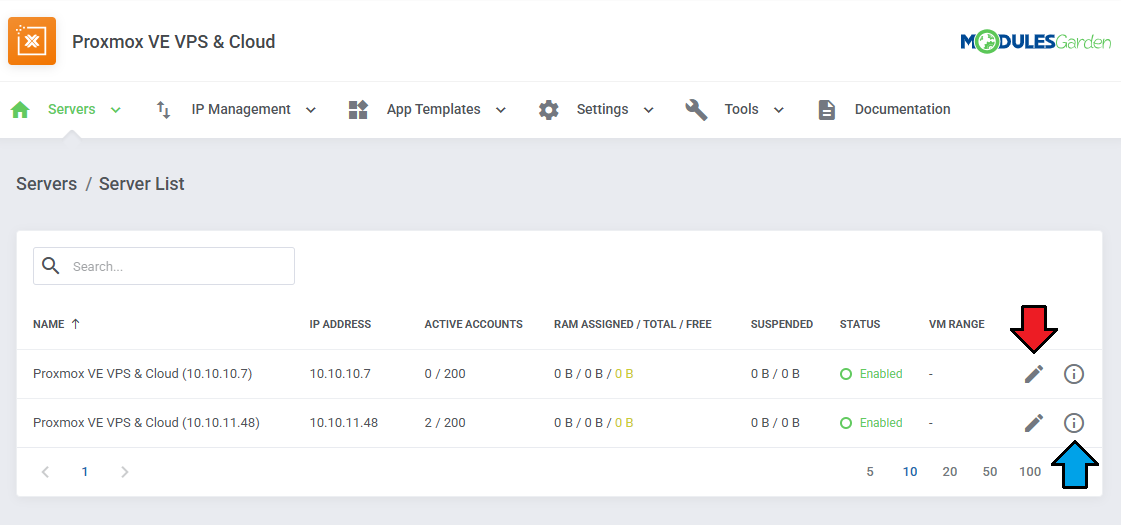Click the STATUS column header
This screenshot has width=1121, height=525.
click(x=860, y=324)
